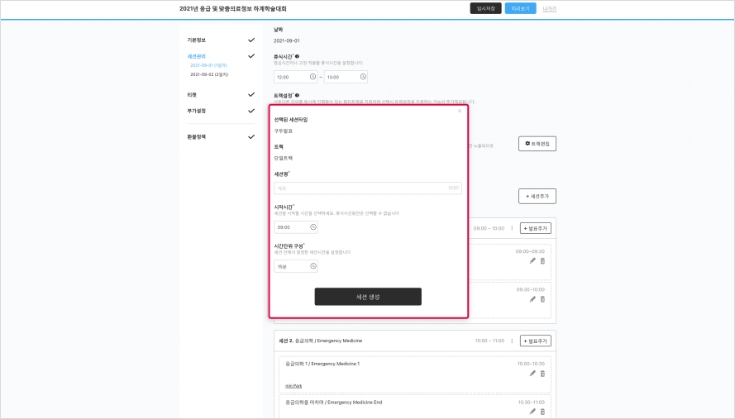Select the 2021-09-02 (2일차) date item

(x=209, y=74)
